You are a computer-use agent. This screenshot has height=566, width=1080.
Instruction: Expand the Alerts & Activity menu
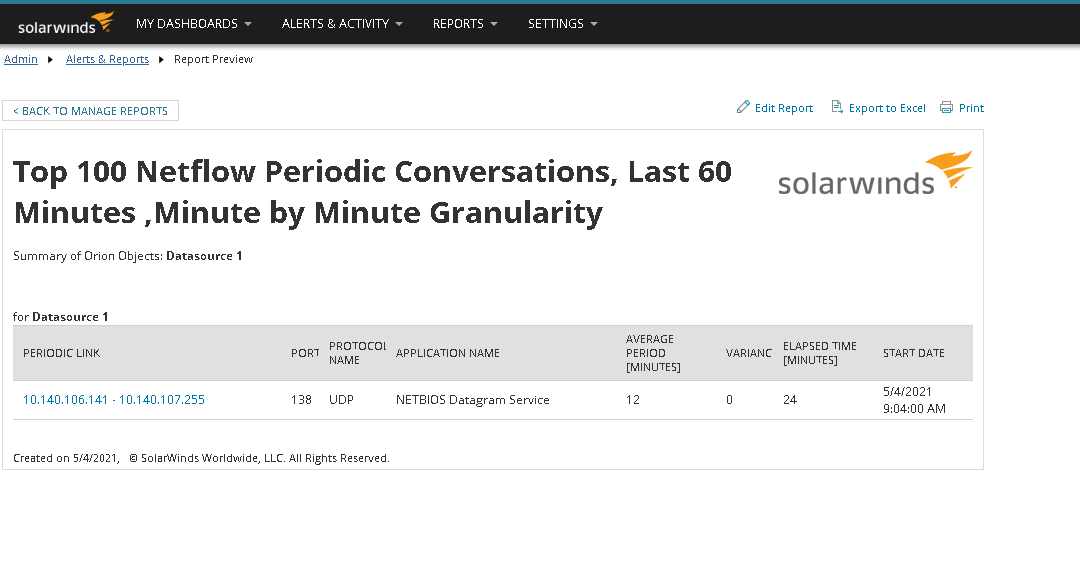click(x=342, y=23)
